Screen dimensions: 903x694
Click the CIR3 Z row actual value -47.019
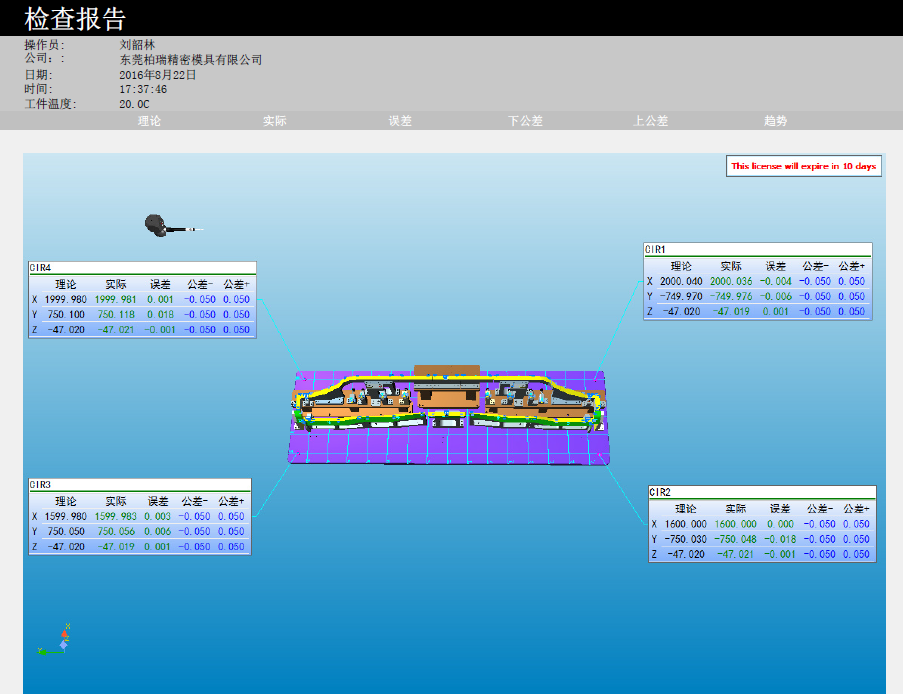[x=116, y=547]
